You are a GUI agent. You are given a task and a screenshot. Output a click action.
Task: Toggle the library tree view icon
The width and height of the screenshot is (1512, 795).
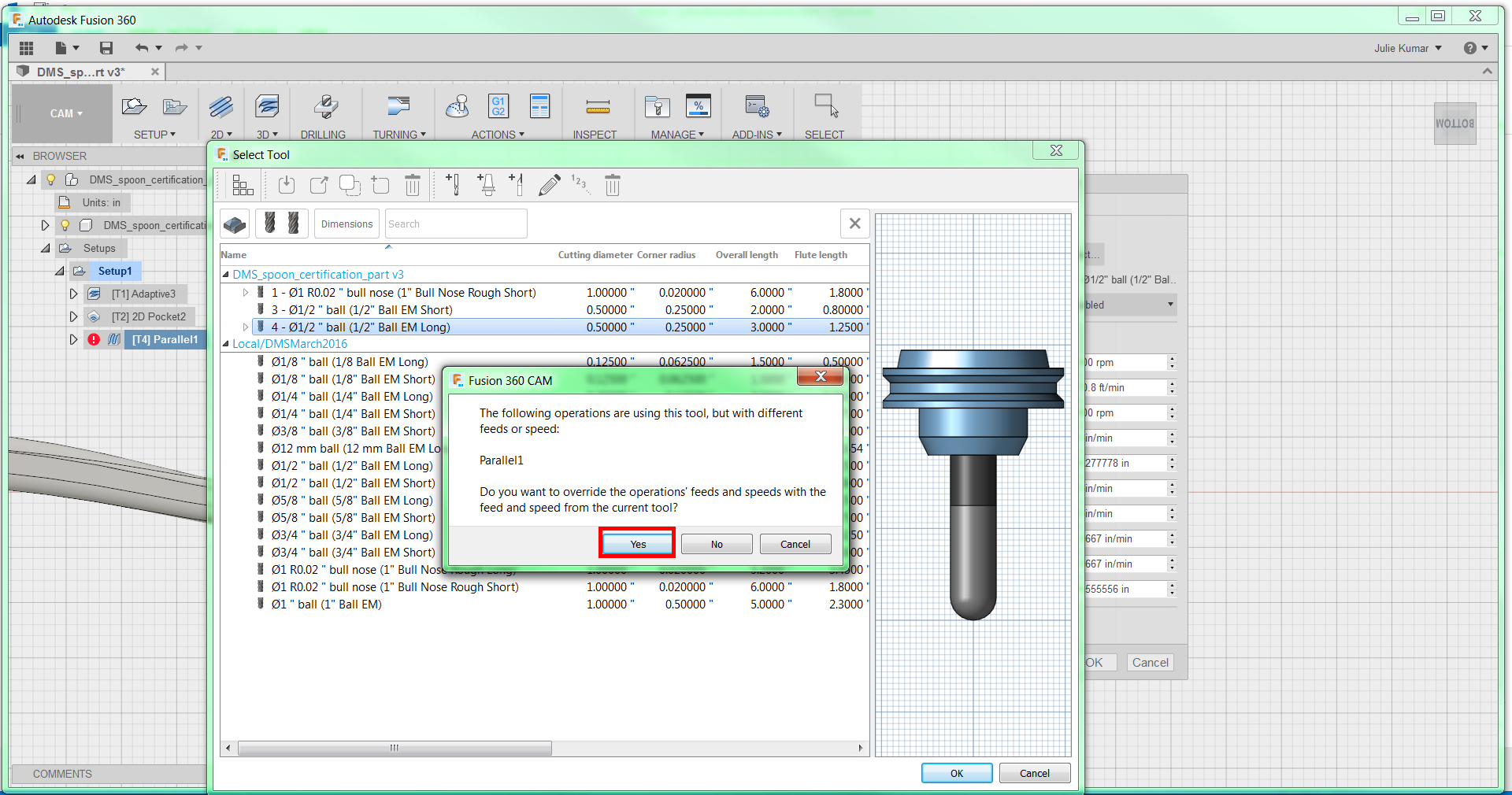coord(243,186)
